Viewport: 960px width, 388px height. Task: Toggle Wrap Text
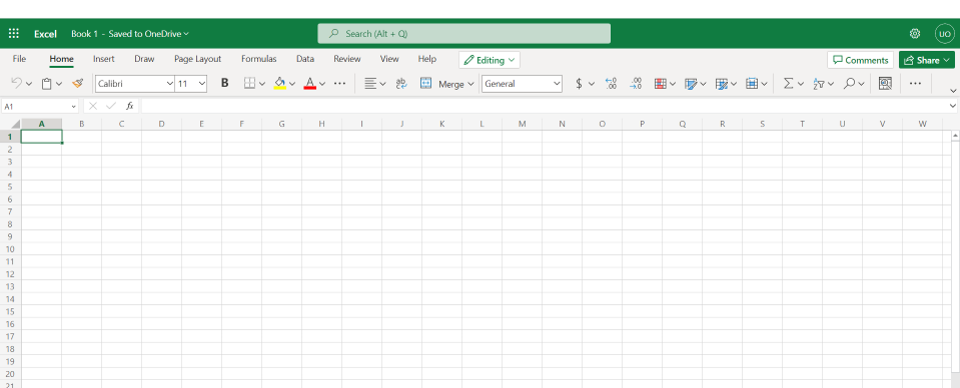coord(402,84)
